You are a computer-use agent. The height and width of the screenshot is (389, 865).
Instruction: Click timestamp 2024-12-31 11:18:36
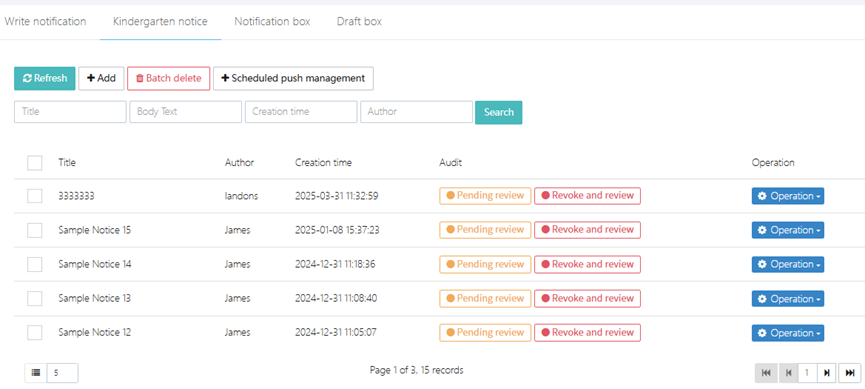pos(335,264)
